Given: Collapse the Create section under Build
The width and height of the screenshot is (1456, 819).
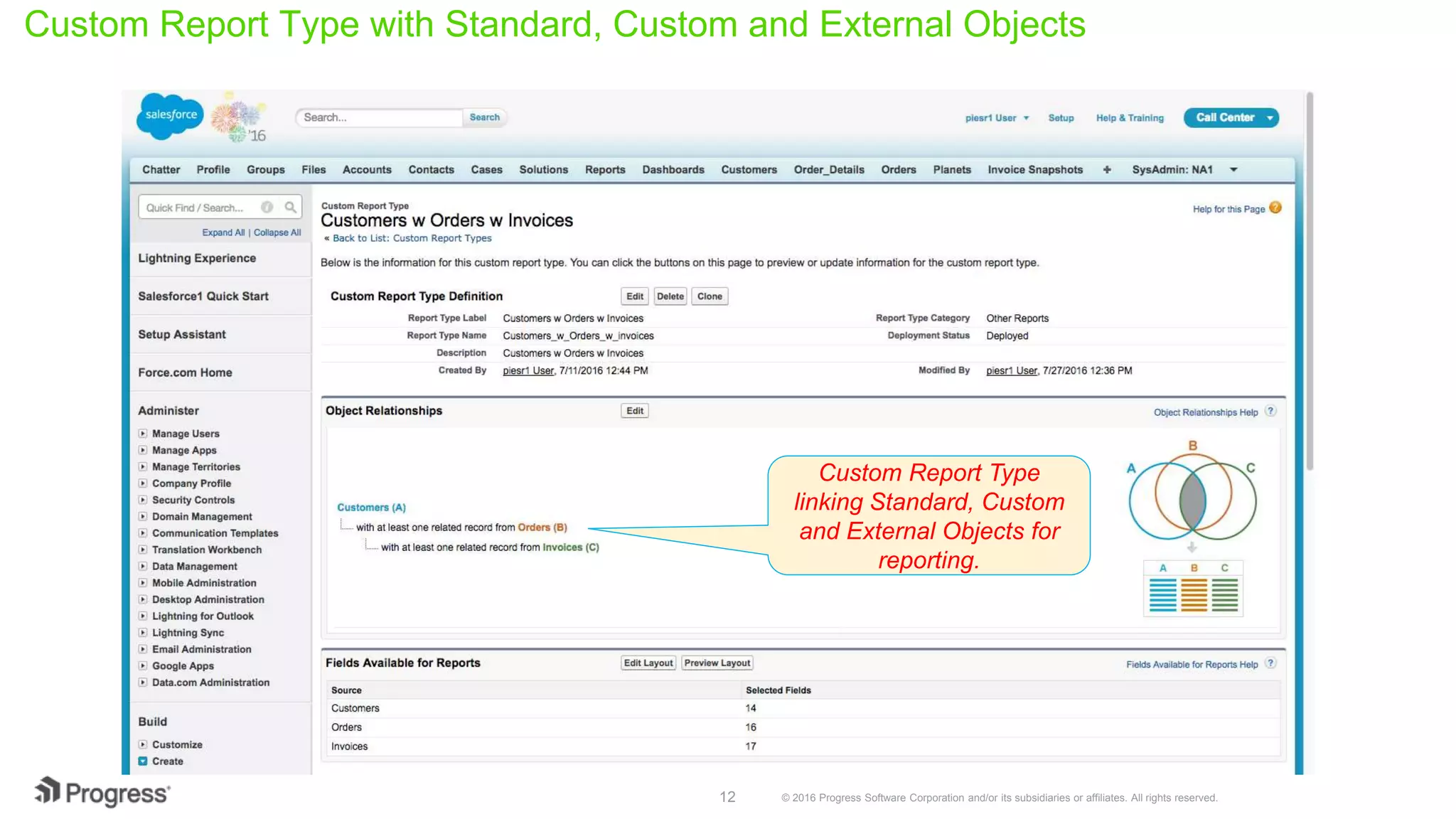Looking at the screenshot, I should (143, 761).
